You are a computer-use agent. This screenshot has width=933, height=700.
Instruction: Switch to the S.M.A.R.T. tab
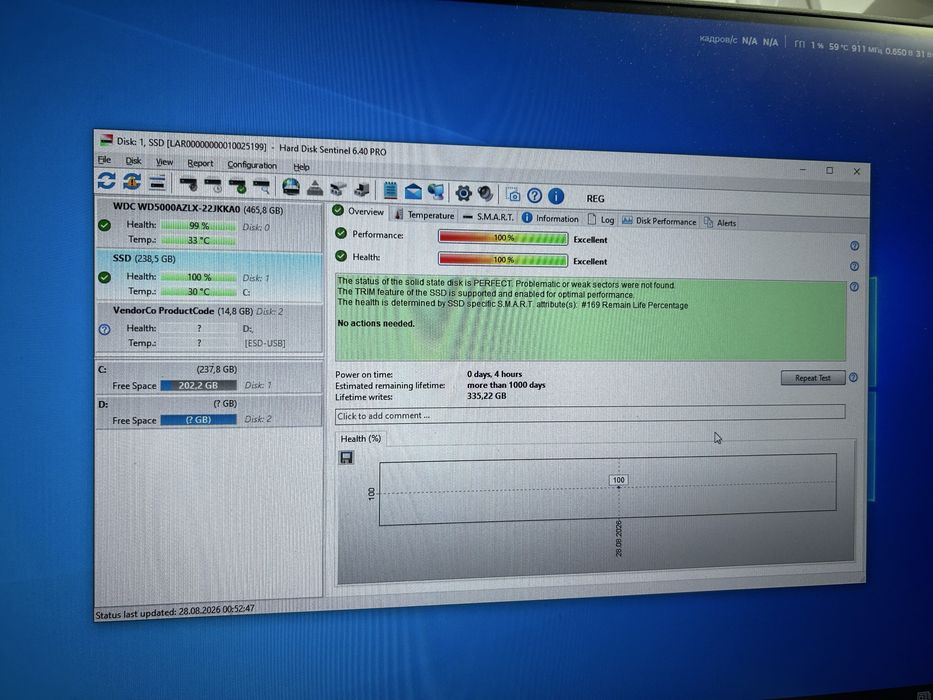point(488,217)
